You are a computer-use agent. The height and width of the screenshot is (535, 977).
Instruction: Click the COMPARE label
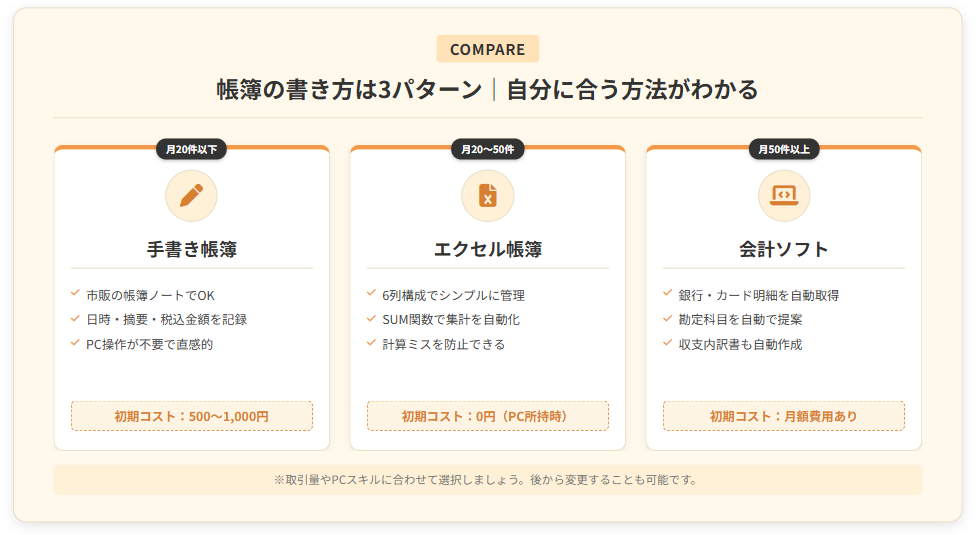[487, 49]
